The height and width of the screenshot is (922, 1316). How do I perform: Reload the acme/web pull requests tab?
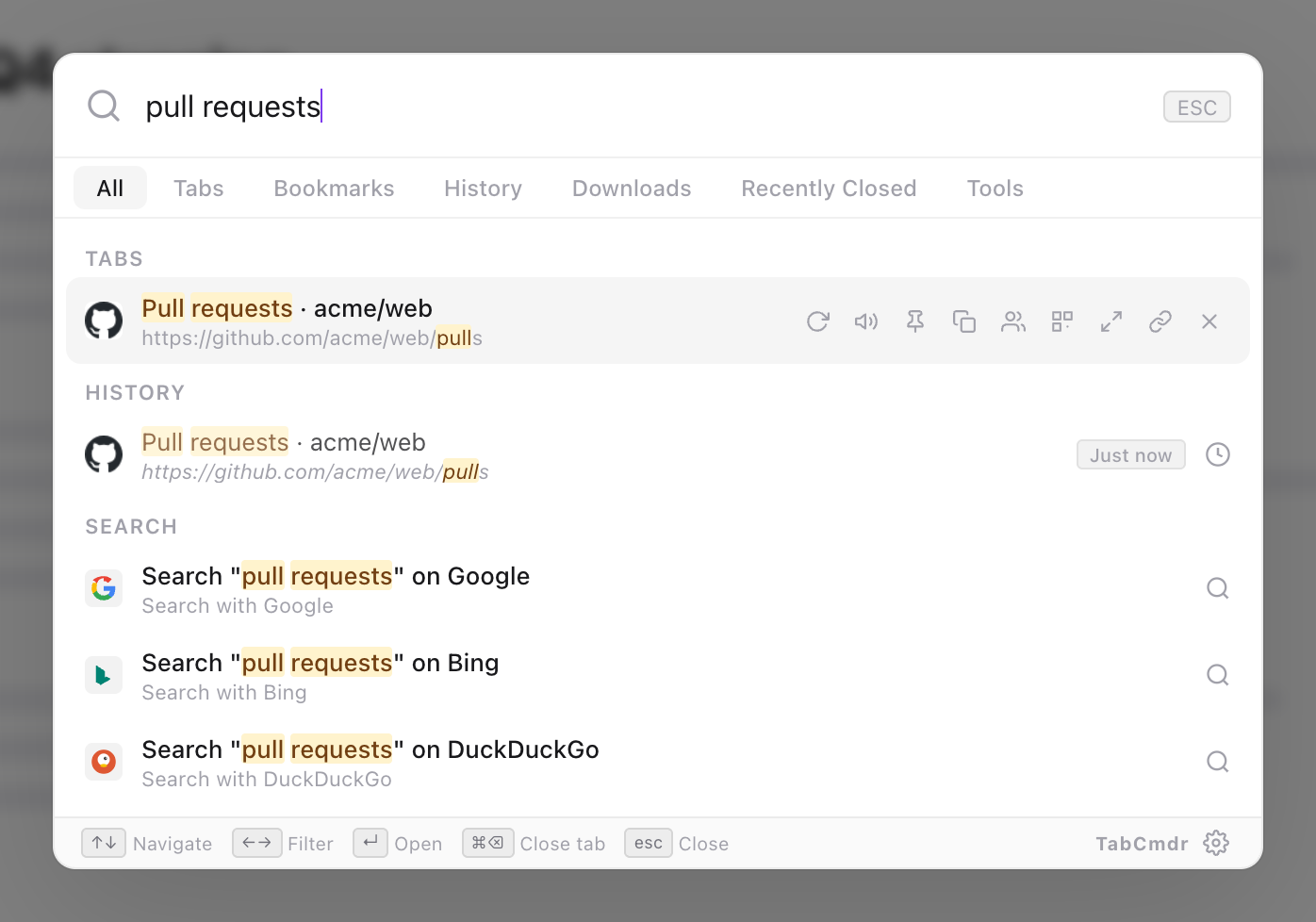[817, 321]
